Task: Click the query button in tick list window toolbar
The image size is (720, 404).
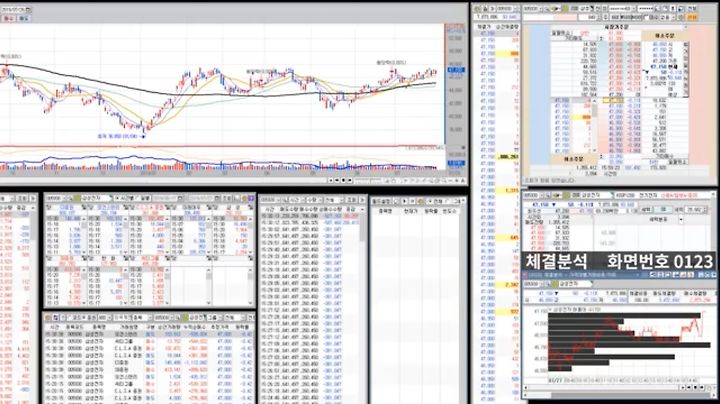Action: point(351,200)
